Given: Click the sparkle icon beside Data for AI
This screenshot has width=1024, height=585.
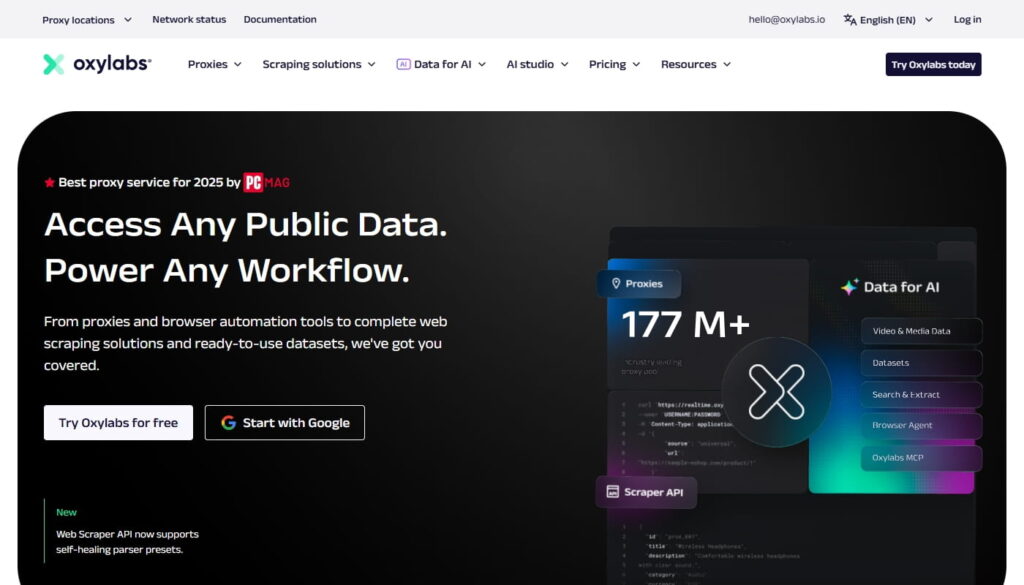Looking at the screenshot, I should (x=849, y=287).
